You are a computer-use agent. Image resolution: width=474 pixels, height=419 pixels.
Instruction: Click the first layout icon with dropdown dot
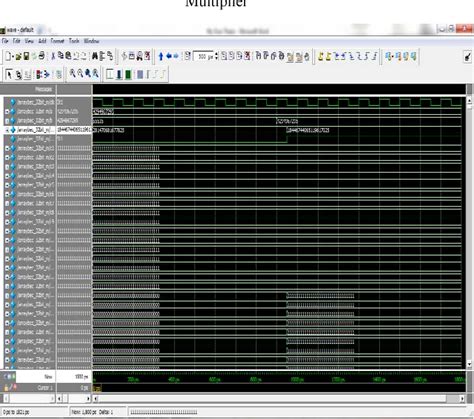click(x=388, y=56)
